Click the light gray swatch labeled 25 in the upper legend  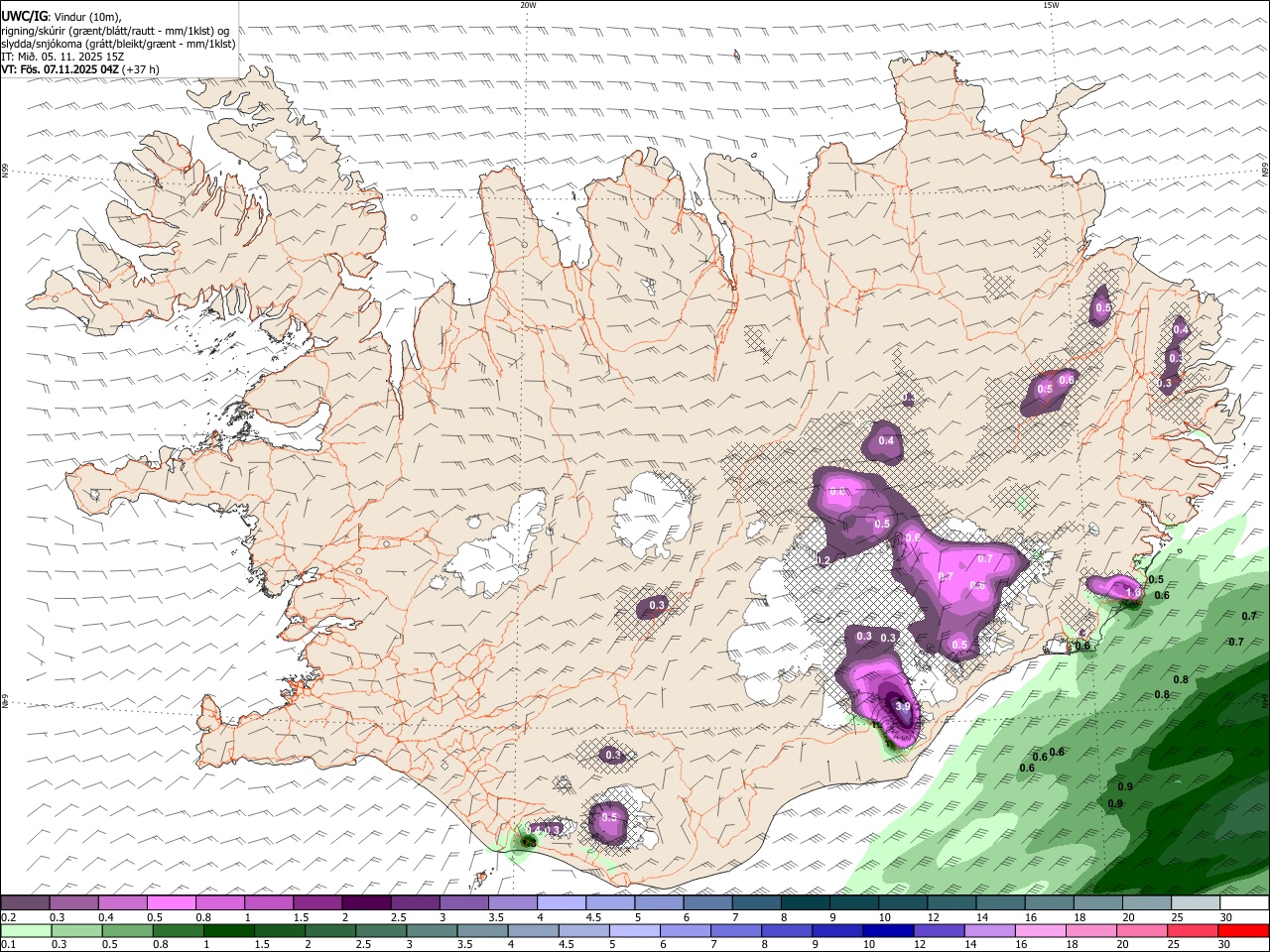coord(1196,903)
